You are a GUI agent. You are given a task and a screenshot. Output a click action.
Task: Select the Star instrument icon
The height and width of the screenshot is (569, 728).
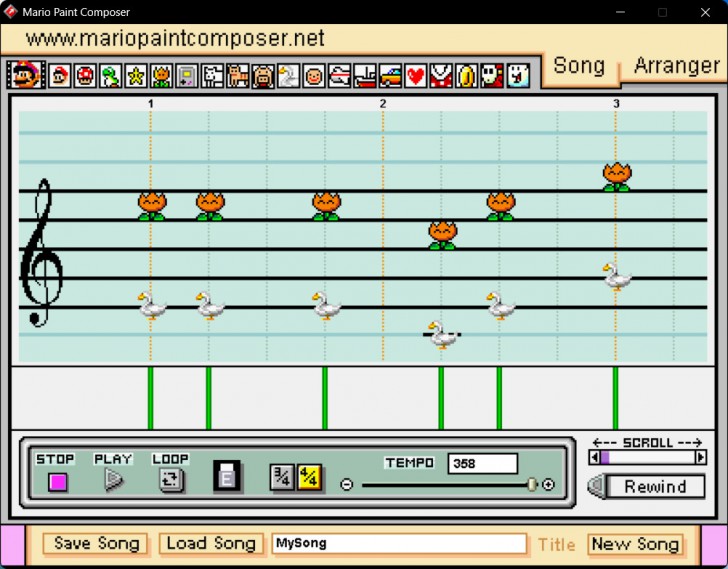coord(136,76)
